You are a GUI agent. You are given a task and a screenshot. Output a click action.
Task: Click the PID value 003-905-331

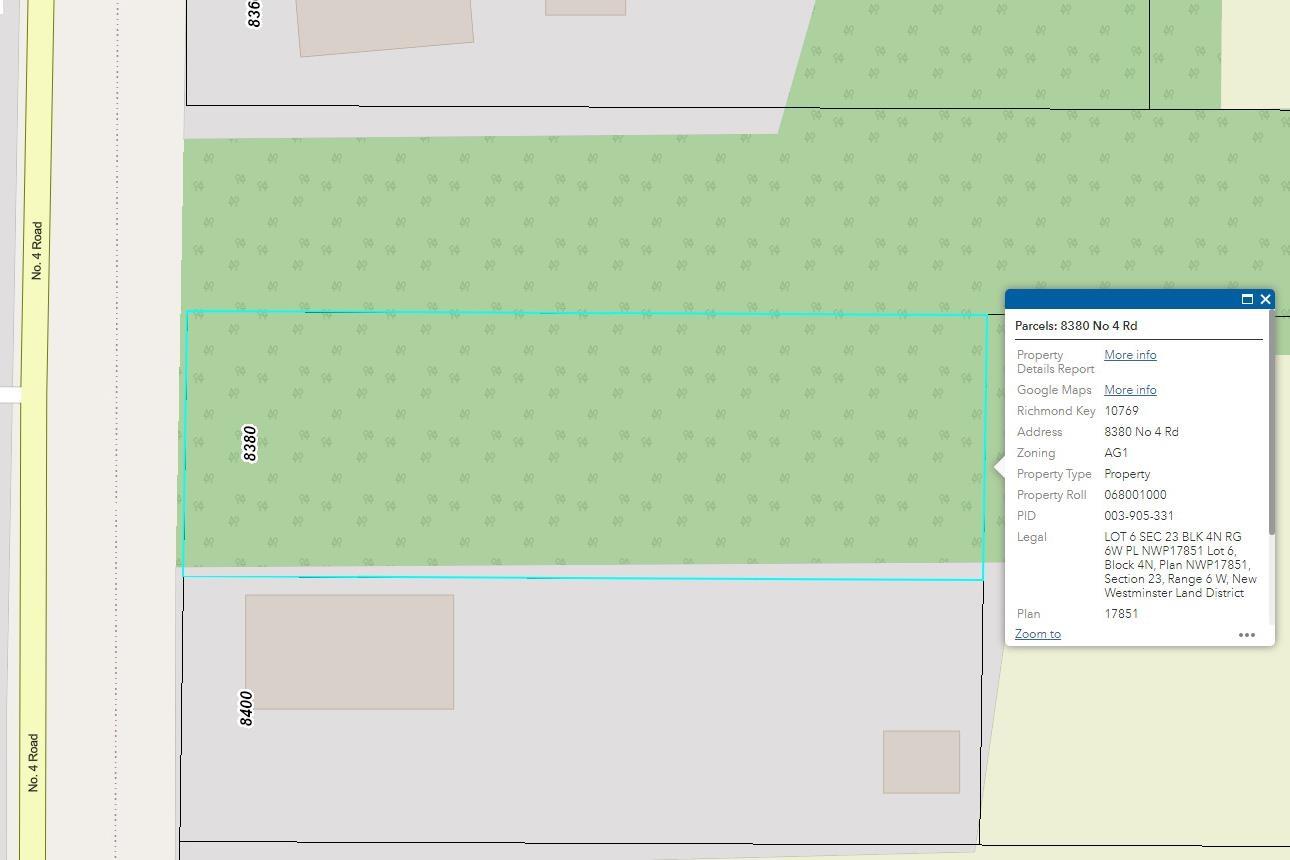[x=1138, y=516]
